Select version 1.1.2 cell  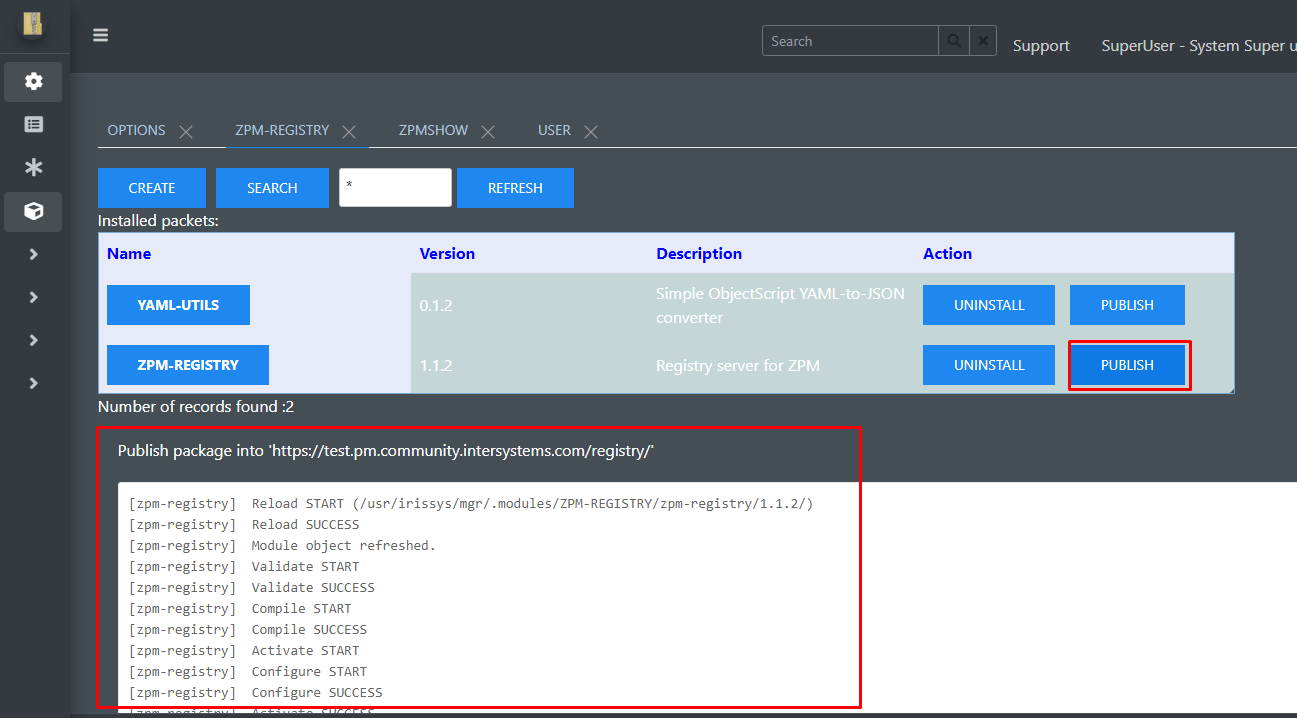[x=436, y=365]
